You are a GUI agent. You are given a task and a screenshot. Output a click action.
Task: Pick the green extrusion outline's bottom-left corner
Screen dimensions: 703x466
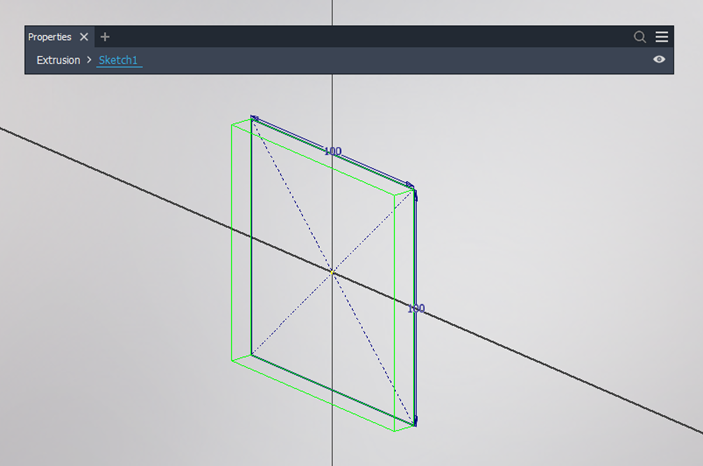tap(232, 360)
